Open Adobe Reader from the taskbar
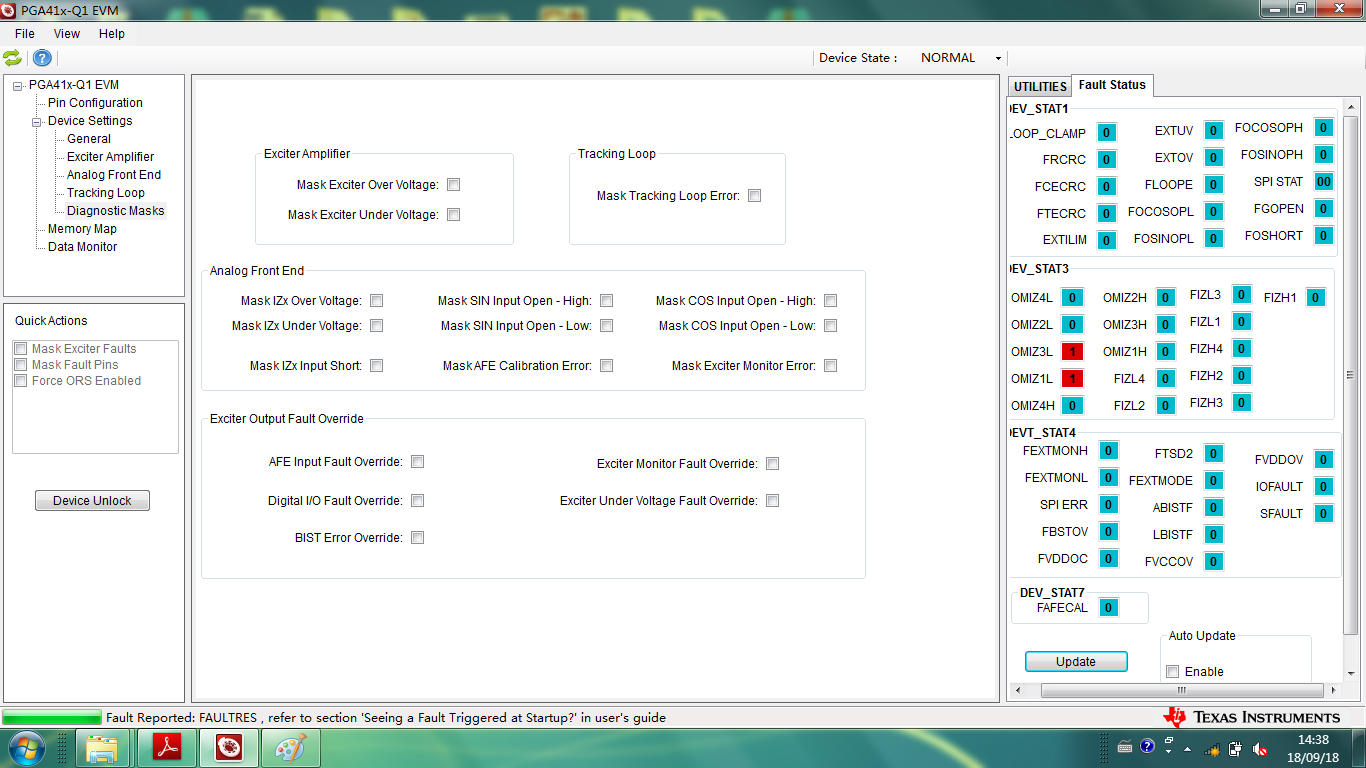This screenshot has height=768, width=1366. (x=165, y=748)
